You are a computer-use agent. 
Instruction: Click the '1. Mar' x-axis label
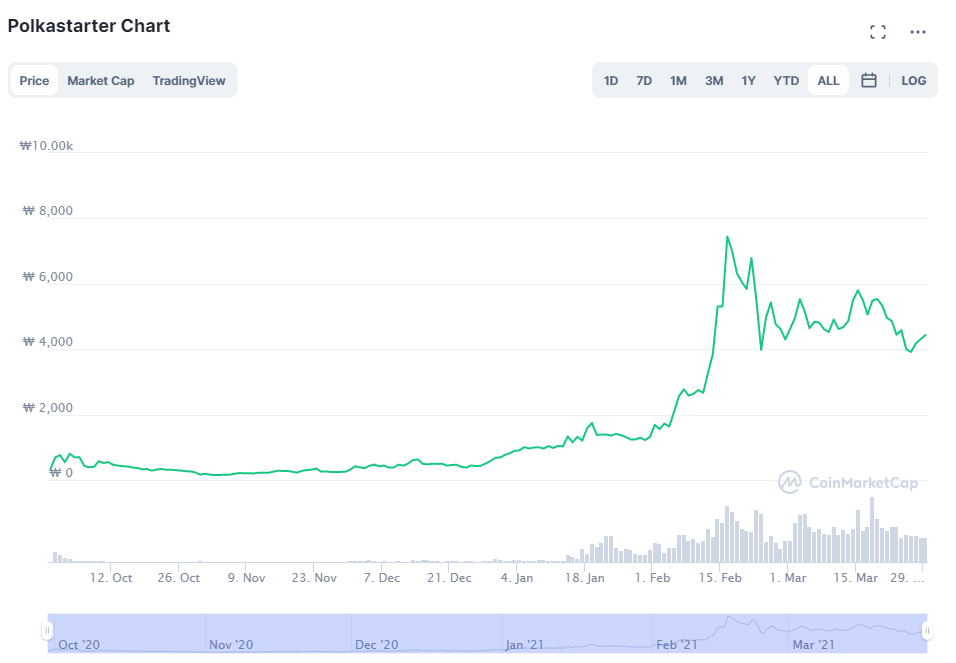click(788, 578)
